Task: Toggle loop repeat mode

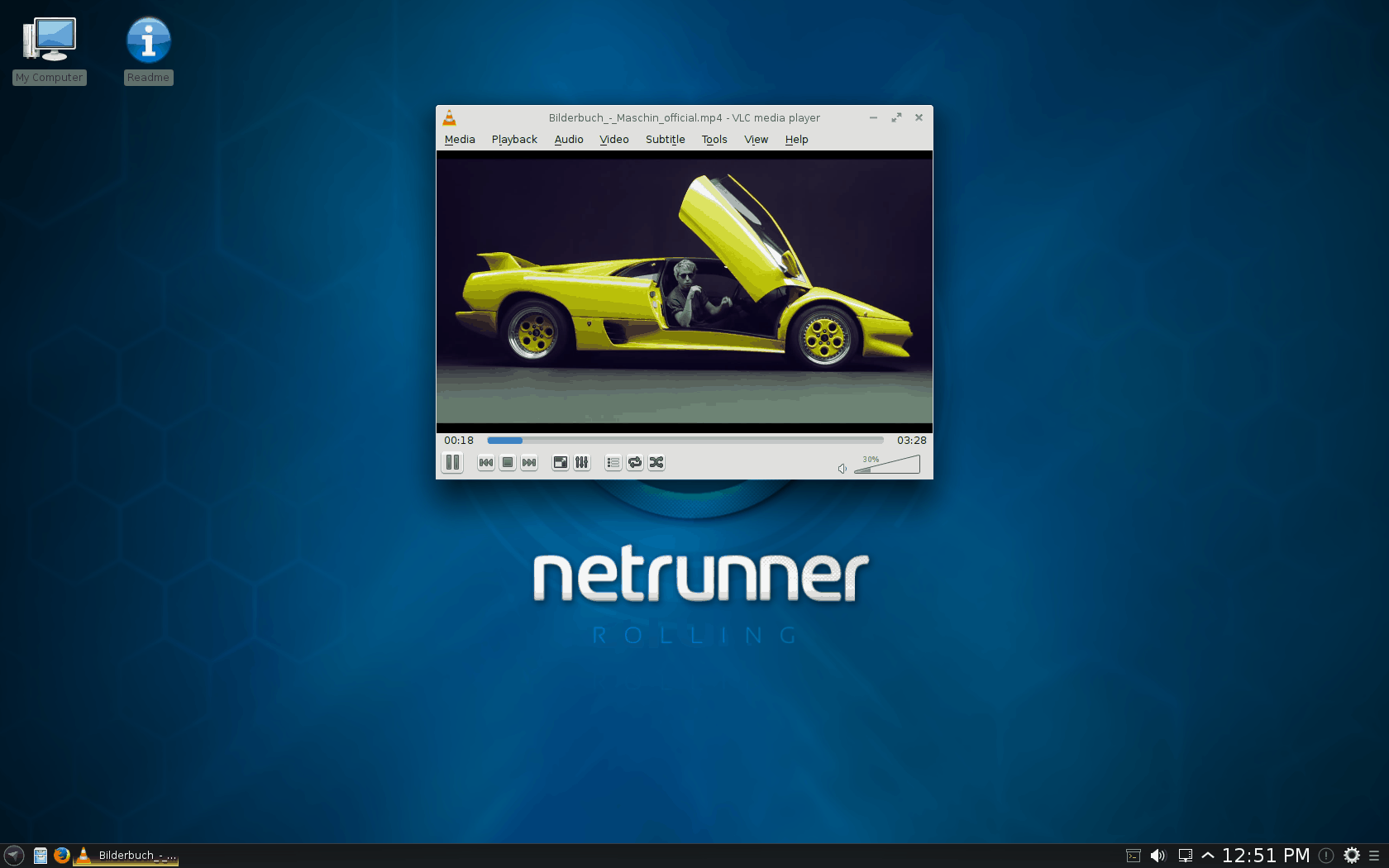Action: pyautogui.click(x=635, y=463)
